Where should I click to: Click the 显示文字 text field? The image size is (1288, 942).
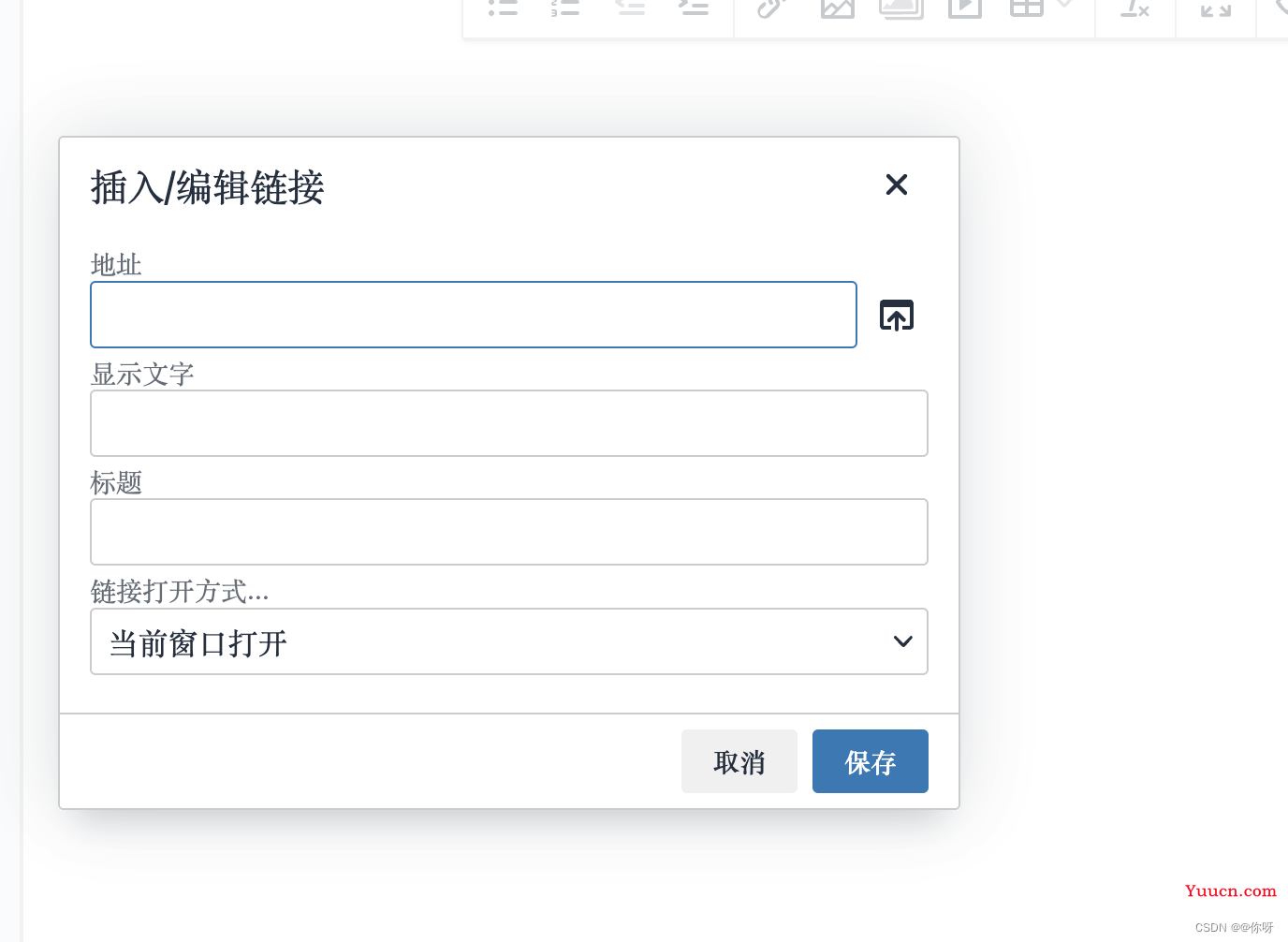click(x=509, y=423)
